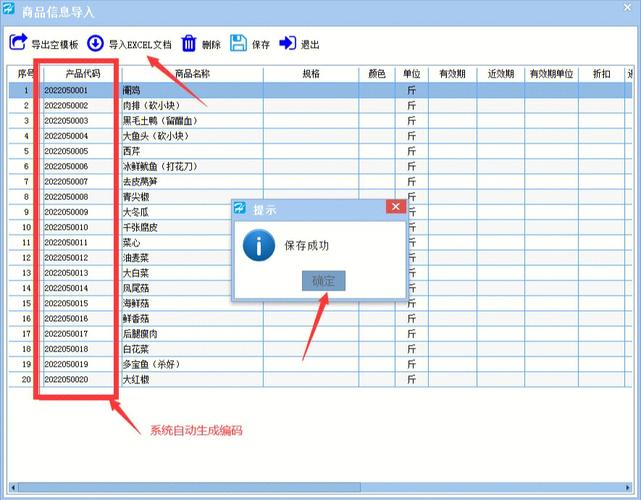Select the 凤尾菇 name cell
This screenshot has height=500, width=641.
[x=177, y=288]
